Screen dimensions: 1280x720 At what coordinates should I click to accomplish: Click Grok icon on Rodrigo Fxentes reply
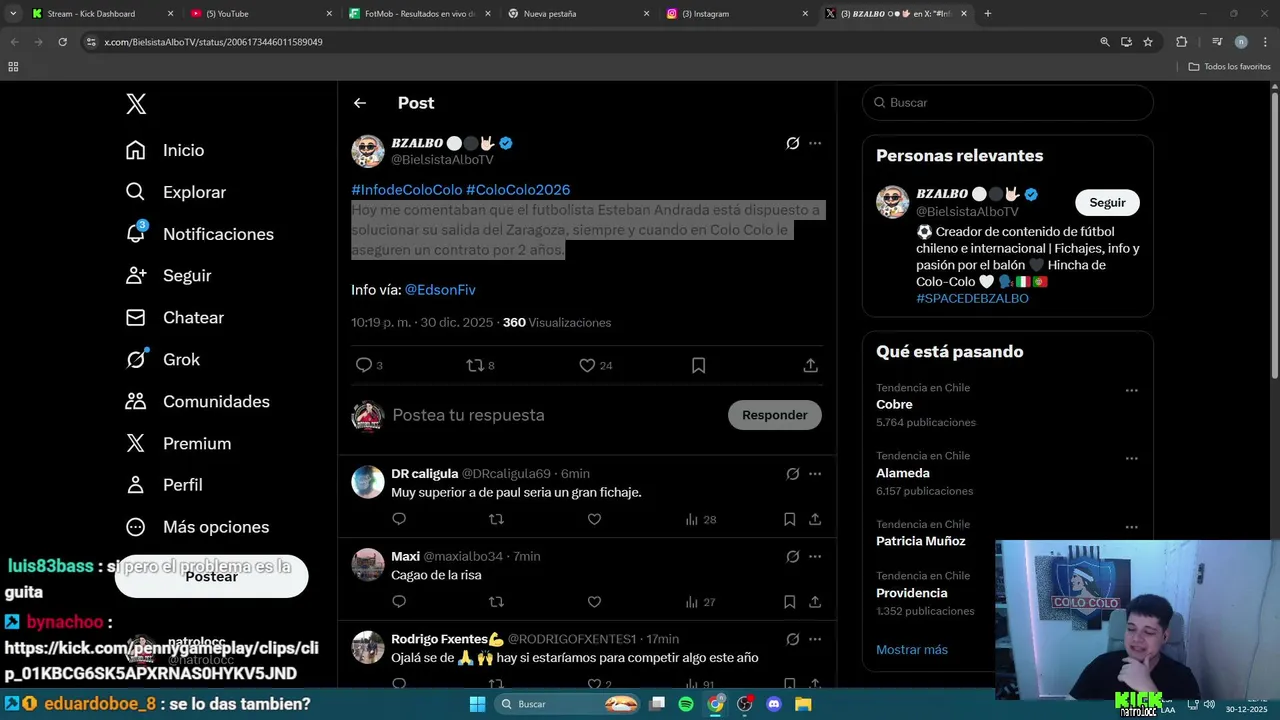point(793,639)
